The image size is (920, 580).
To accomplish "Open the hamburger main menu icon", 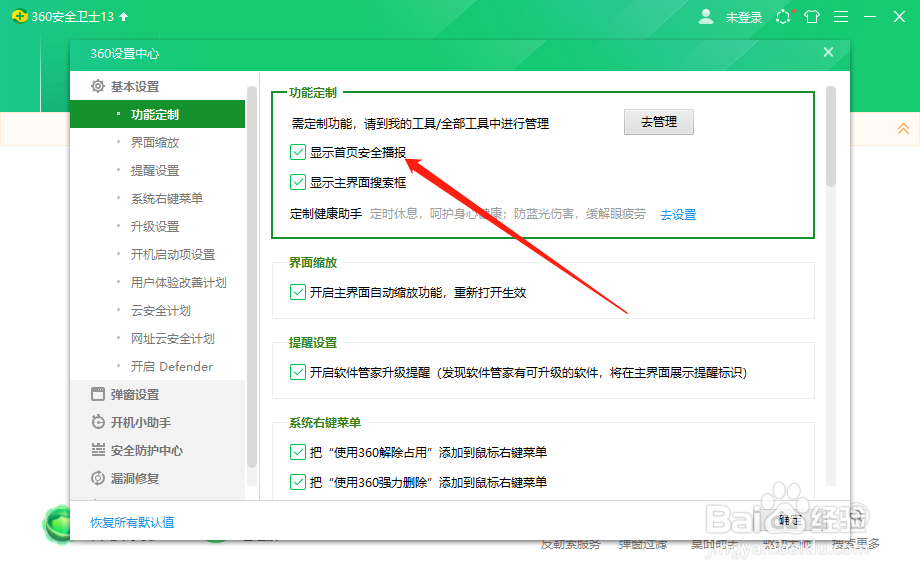I will (x=840, y=17).
